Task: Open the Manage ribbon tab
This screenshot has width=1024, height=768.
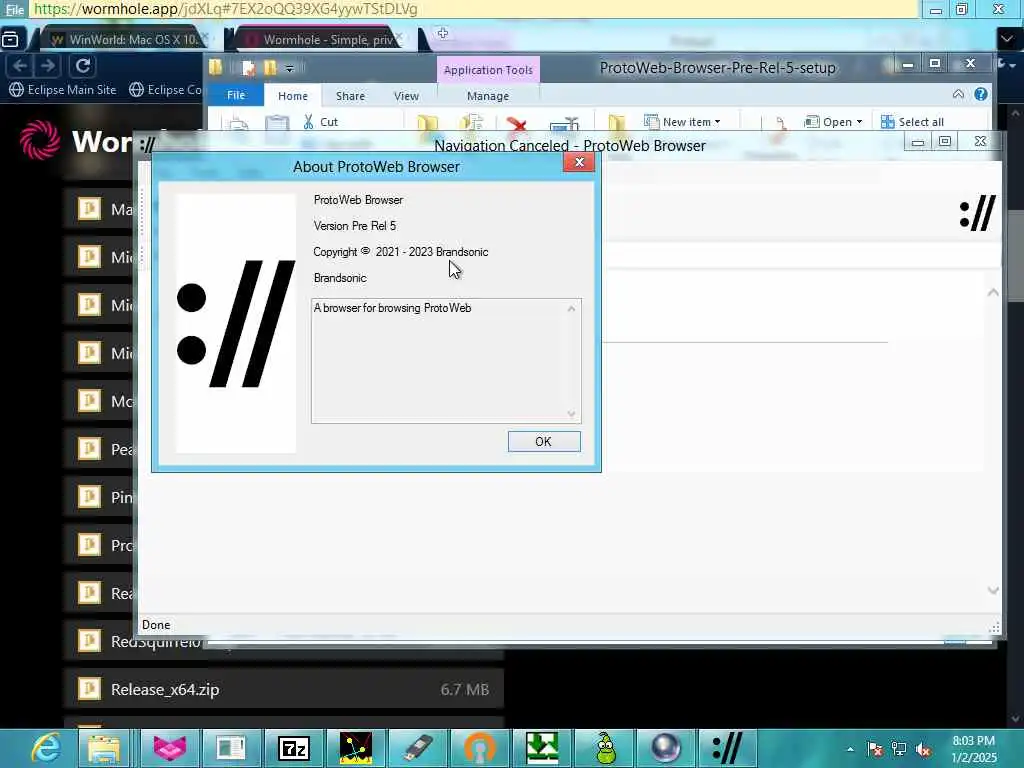Action: (488, 96)
